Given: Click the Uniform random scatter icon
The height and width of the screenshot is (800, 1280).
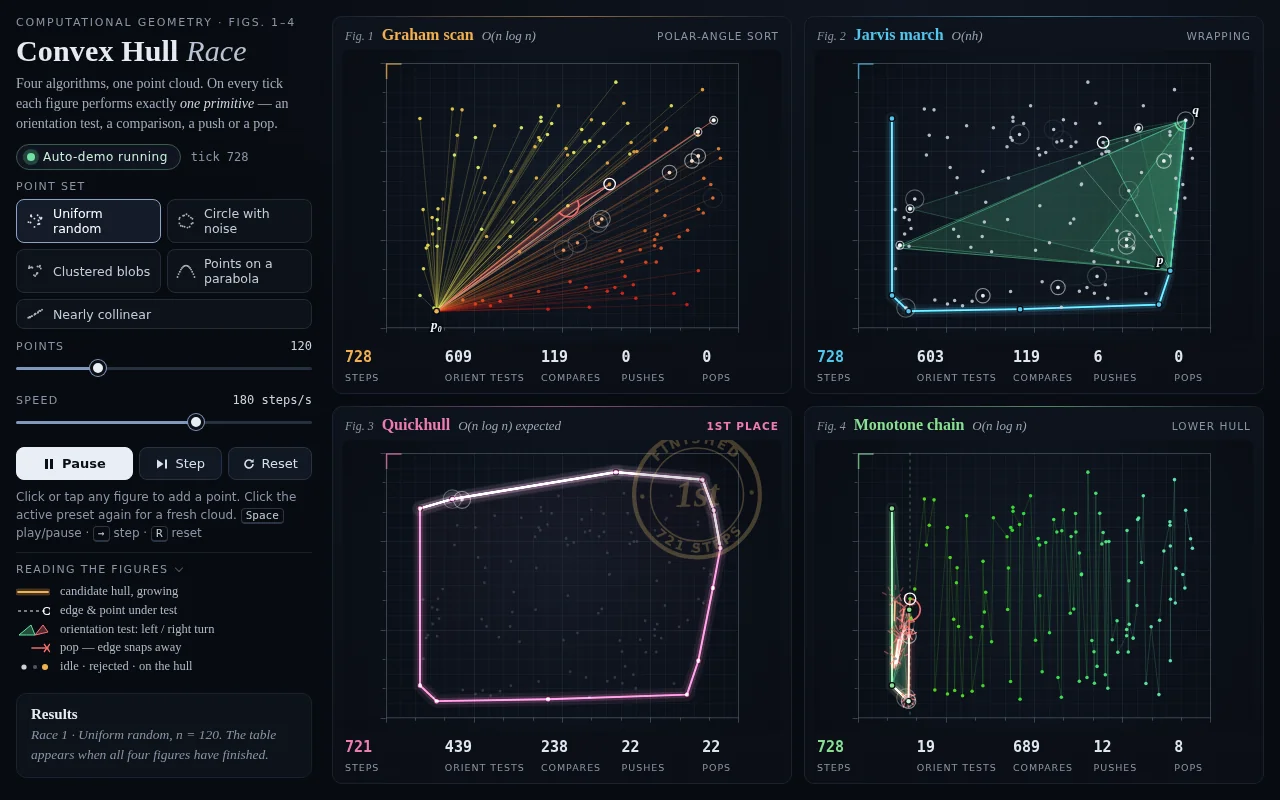Looking at the screenshot, I should [x=35, y=221].
